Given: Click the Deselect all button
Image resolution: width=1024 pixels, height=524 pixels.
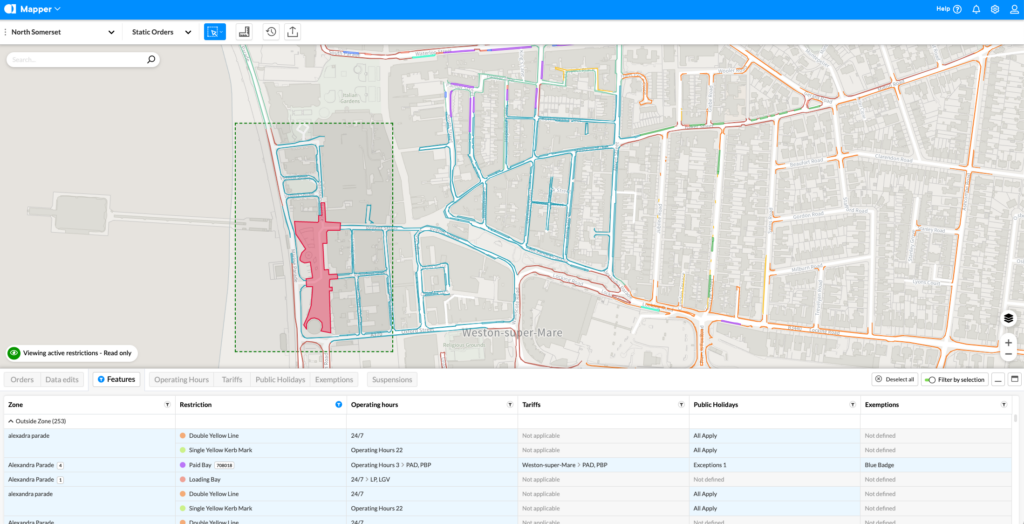Looking at the screenshot, I should [893, 380].
